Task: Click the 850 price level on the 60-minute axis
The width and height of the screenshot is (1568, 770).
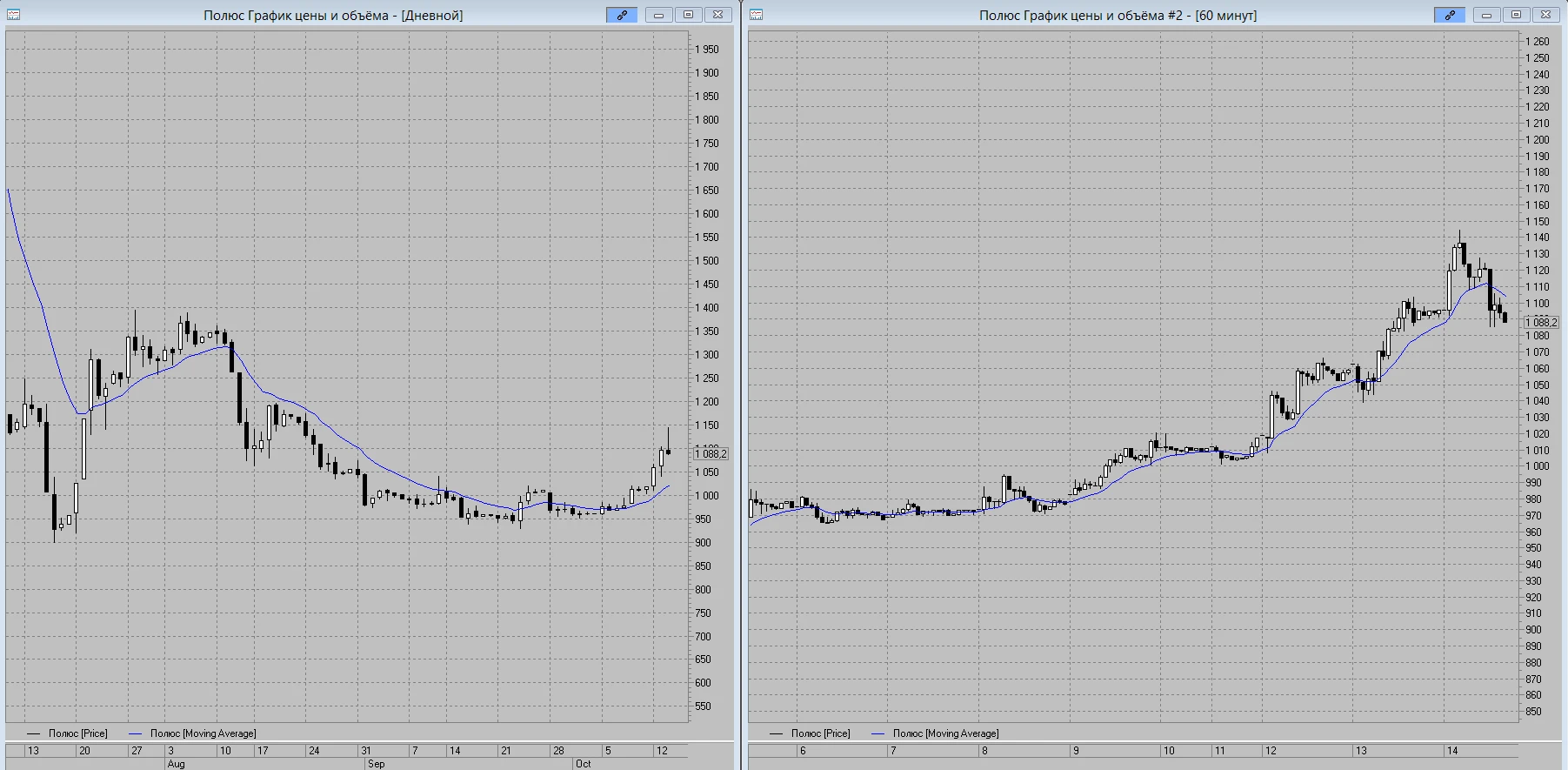Action: 1533,712
